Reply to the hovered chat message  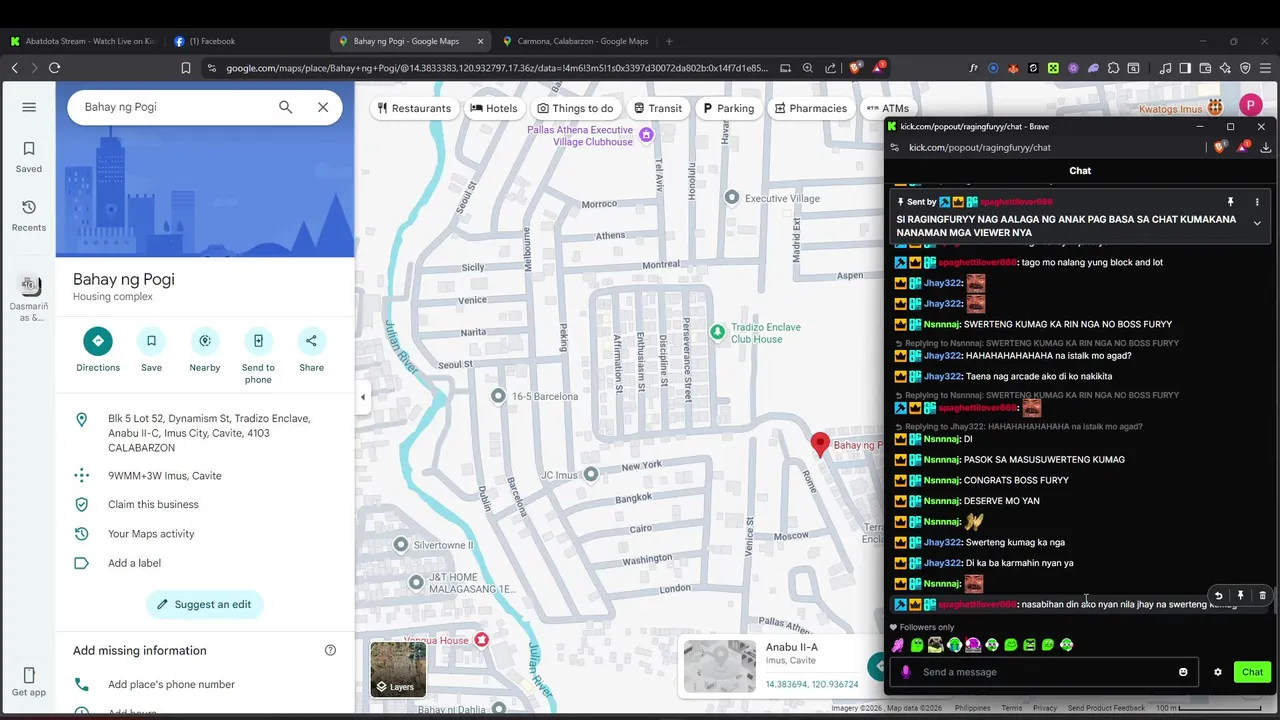click(1218, 595)
